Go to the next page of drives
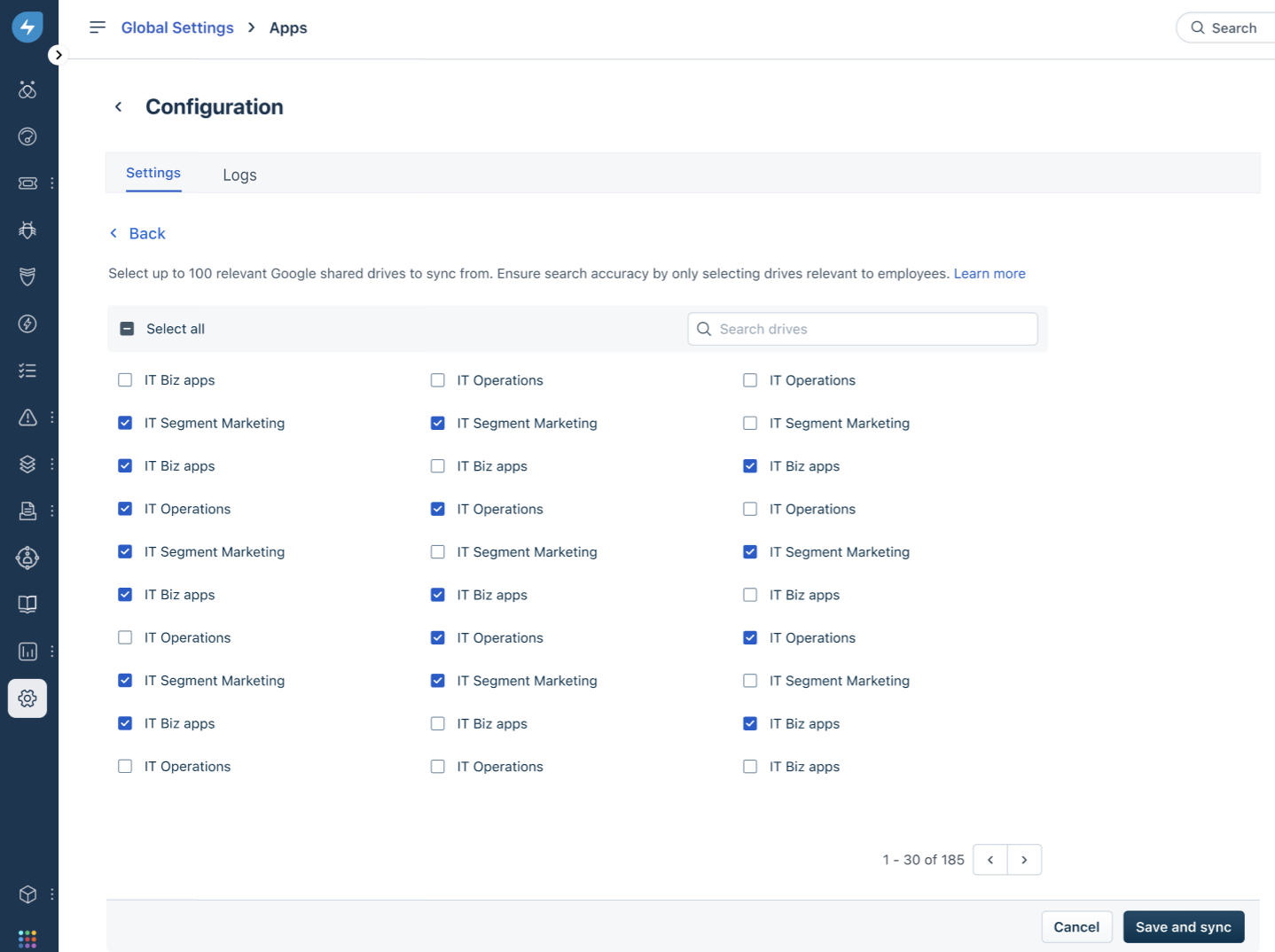 [x=1024, y=860]
